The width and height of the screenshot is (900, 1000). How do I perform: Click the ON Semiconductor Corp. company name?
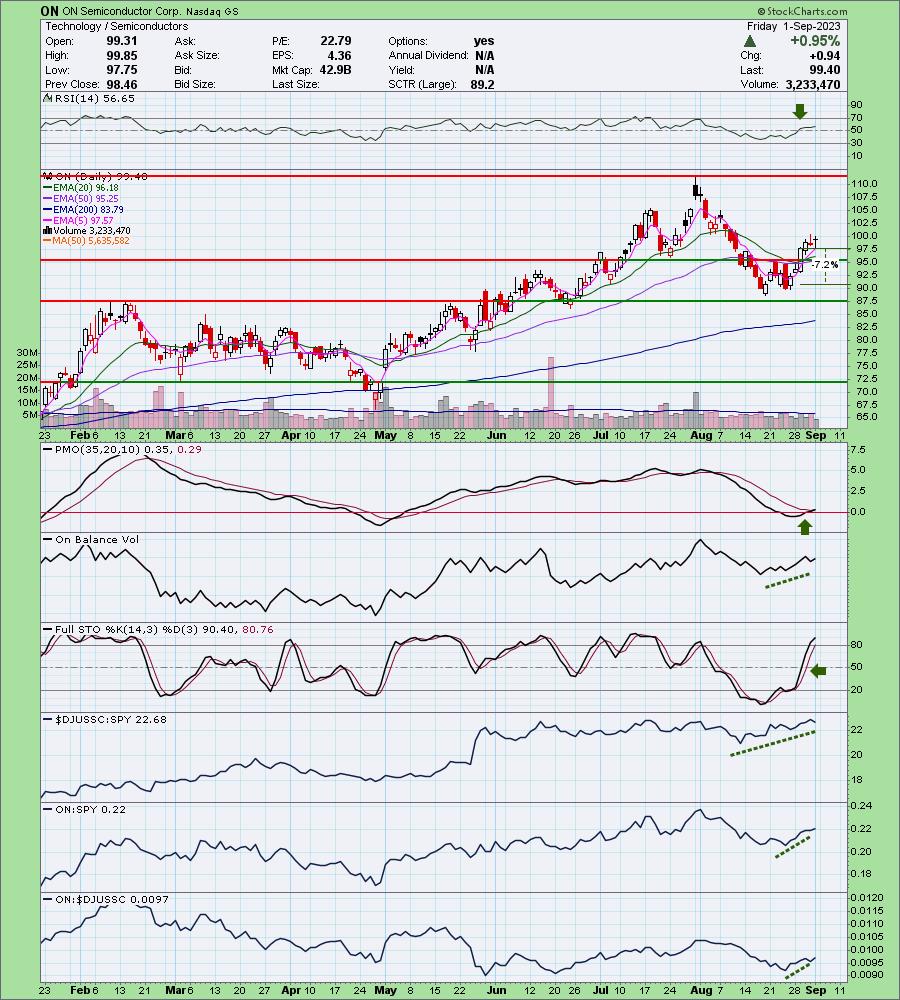[121, 11]
